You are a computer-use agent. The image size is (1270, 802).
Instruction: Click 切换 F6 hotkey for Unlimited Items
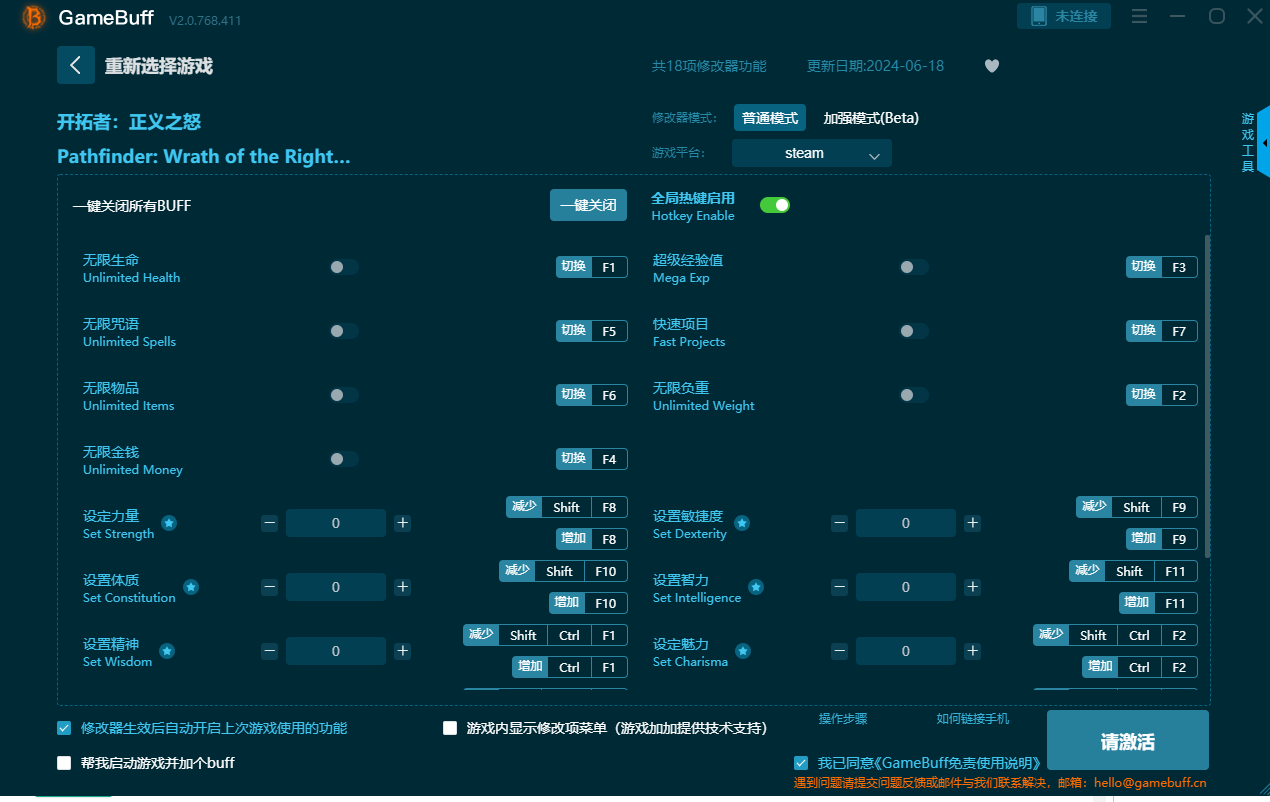(592, 395)
